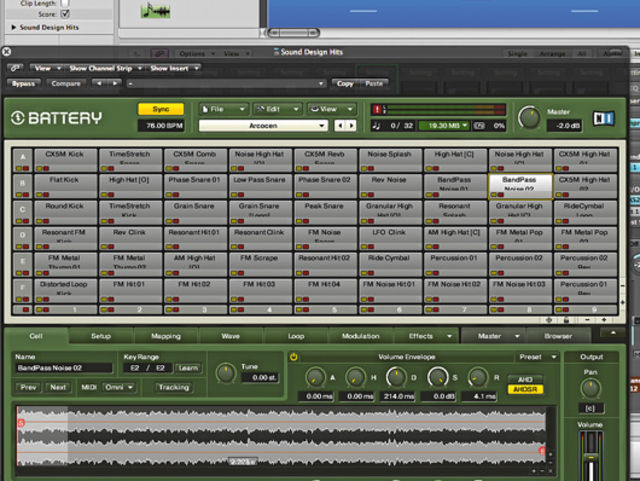The height and width of the screenshot is (481, 640).
Task: Collapse the edit pane with up arrow
Action: [613, 333]
